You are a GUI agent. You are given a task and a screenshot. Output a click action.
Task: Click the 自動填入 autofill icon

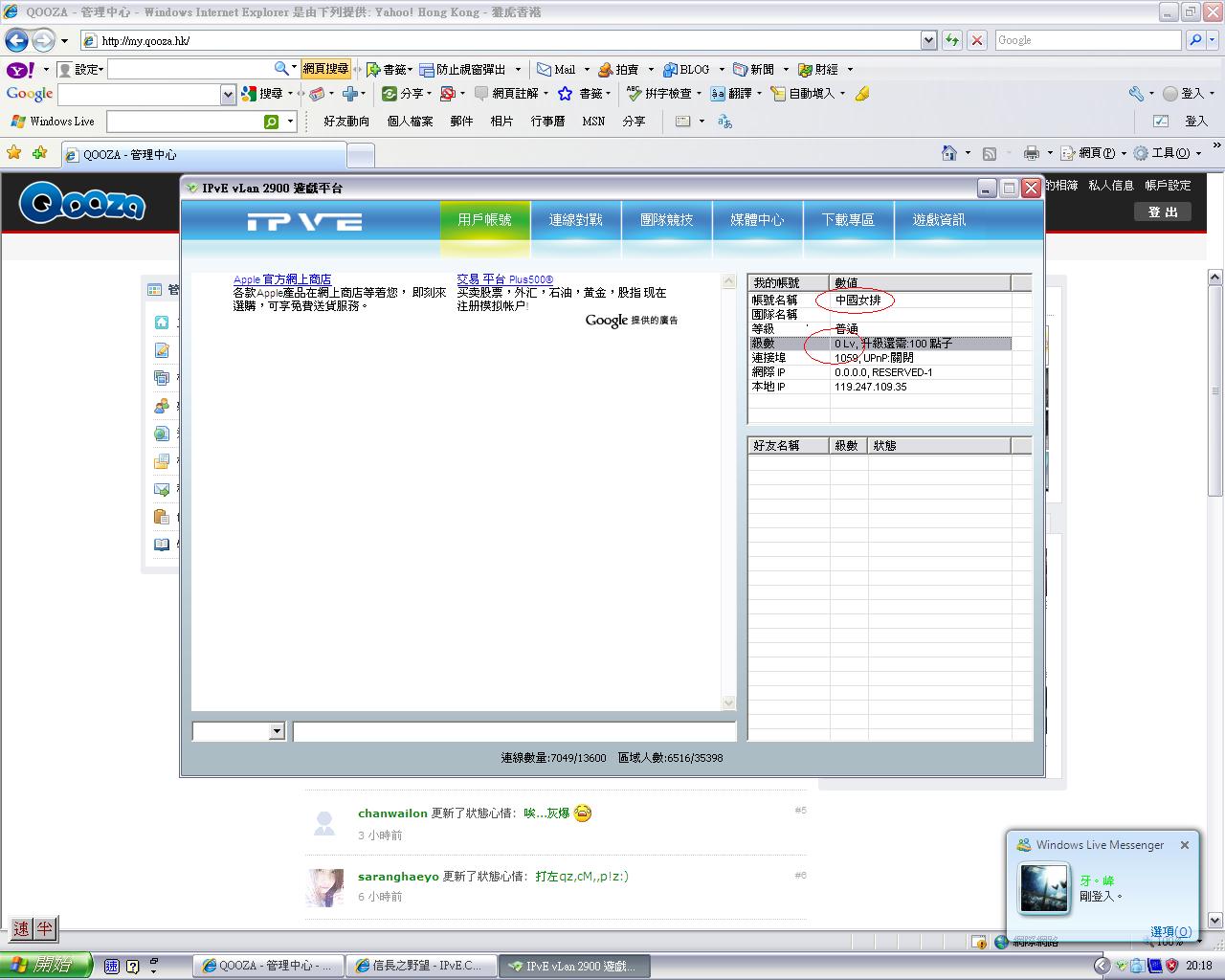tap(778, 94)
